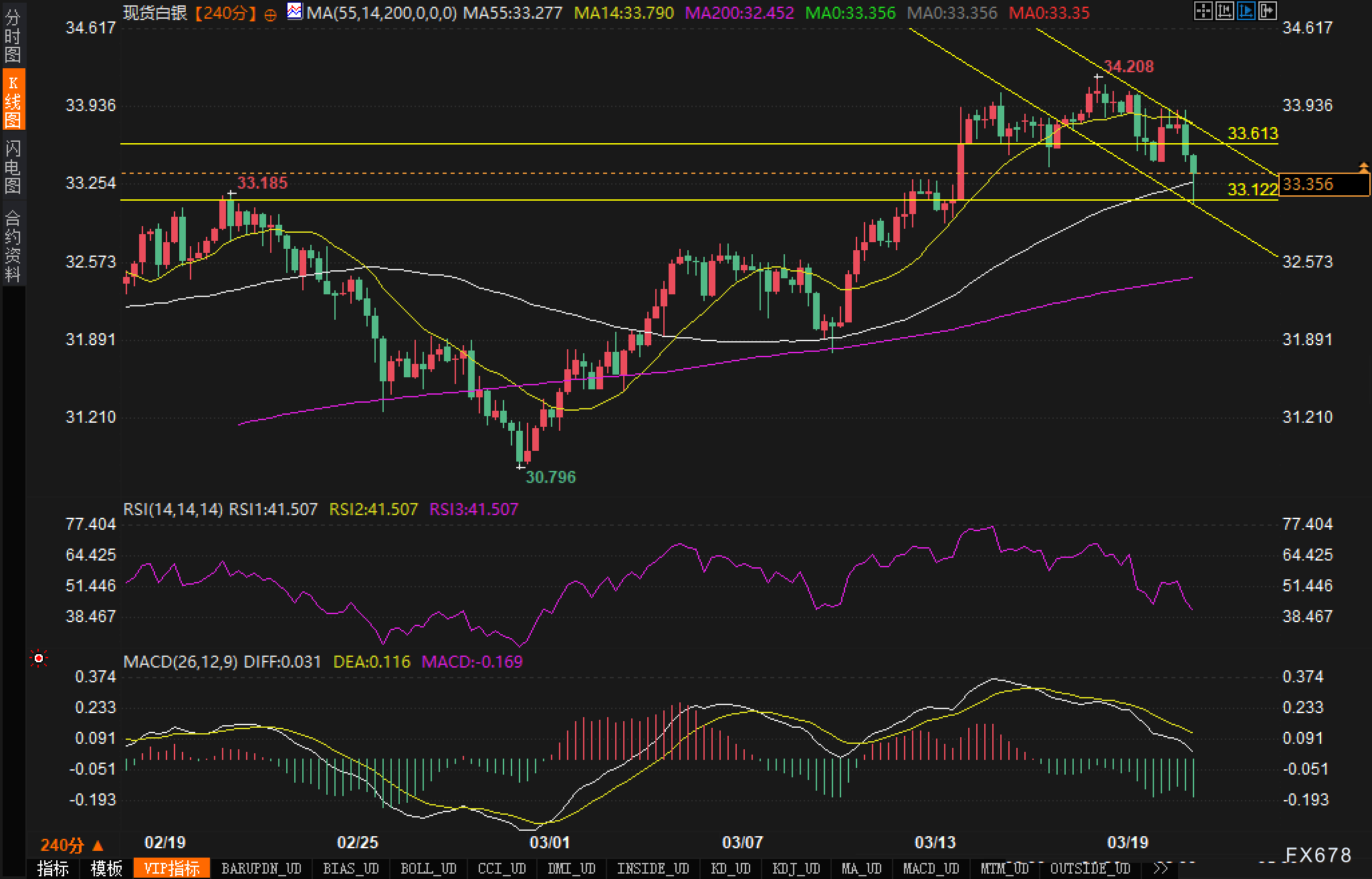
Task: Apply the BOLL_UD indicator
Action: 428,868
